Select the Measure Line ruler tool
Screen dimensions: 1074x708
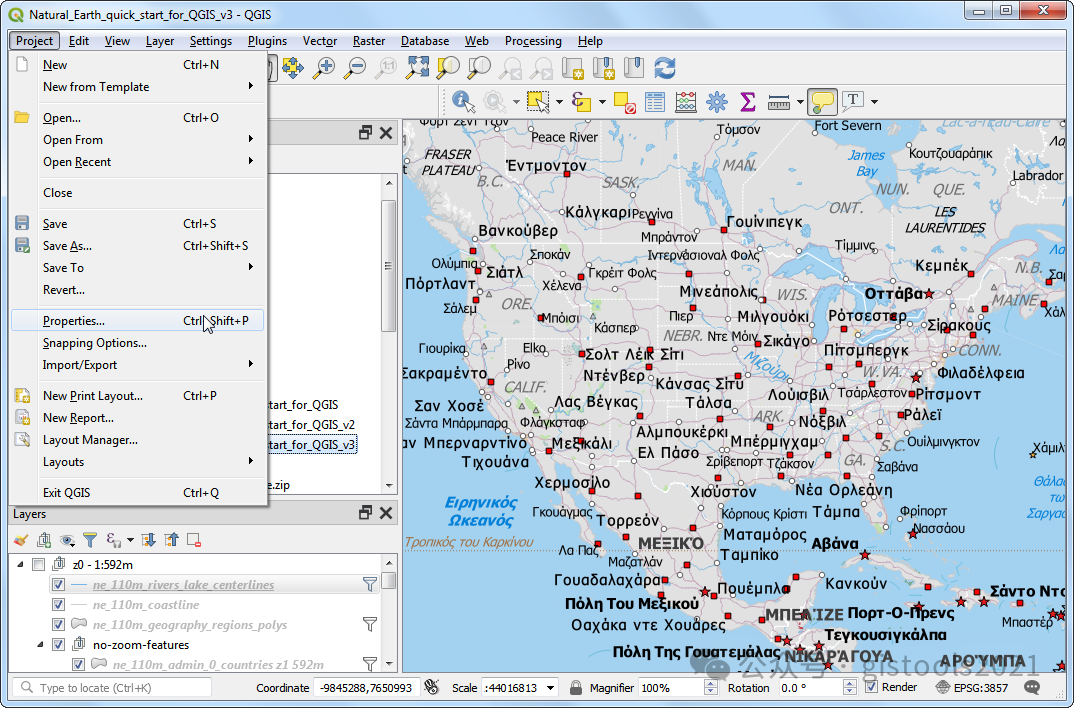coord(779,102)
